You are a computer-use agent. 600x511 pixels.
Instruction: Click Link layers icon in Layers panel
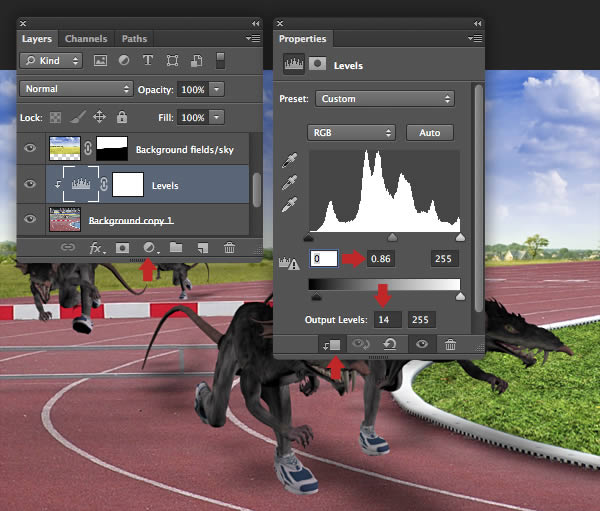click(x=68, y=247)
